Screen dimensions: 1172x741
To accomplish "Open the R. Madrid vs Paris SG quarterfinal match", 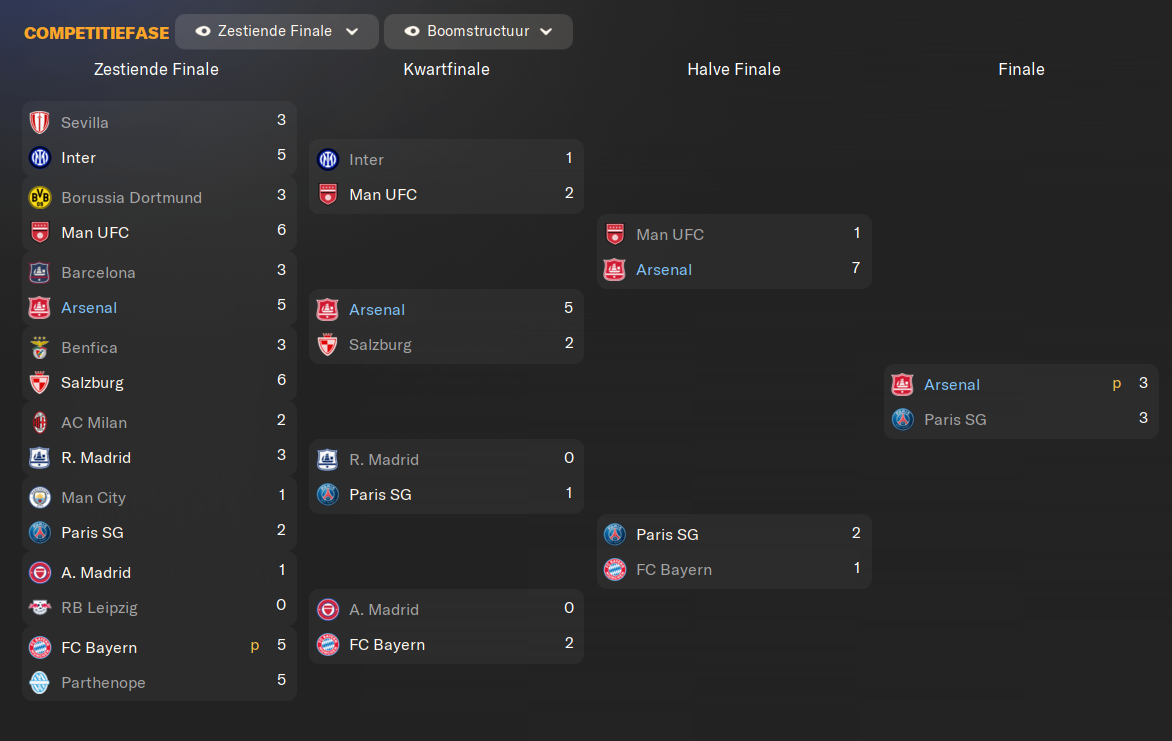I will pyautogui.click(x=446, y=477).
